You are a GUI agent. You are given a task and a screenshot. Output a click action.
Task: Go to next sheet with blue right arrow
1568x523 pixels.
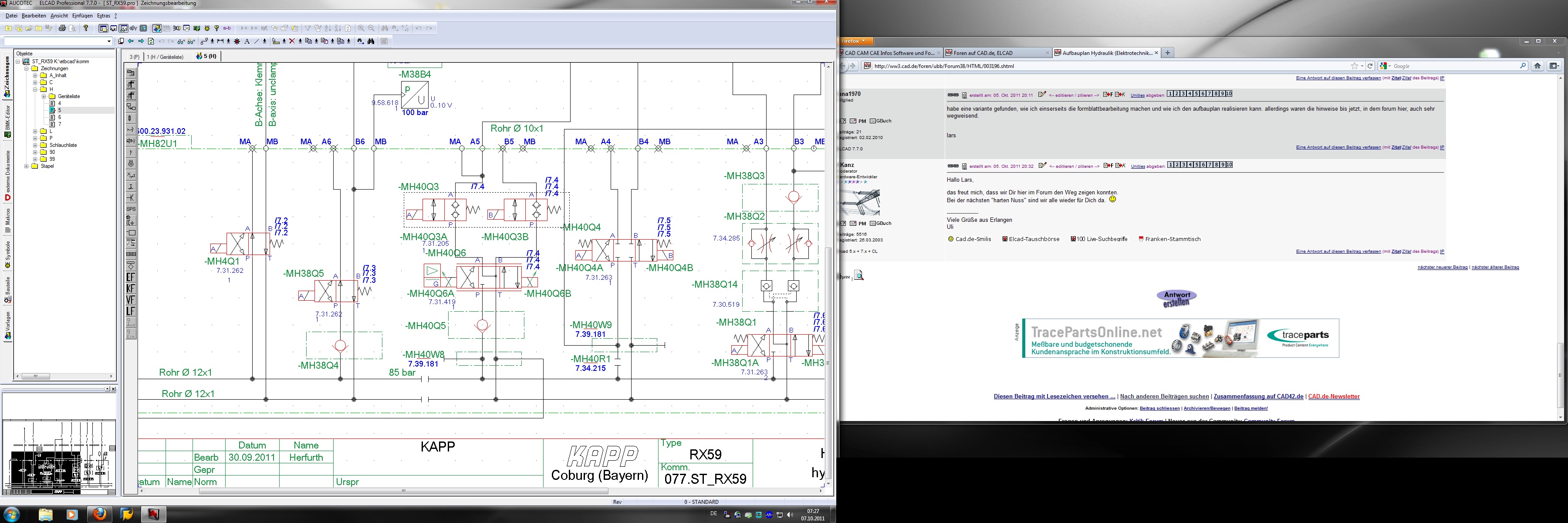point(141,41)
